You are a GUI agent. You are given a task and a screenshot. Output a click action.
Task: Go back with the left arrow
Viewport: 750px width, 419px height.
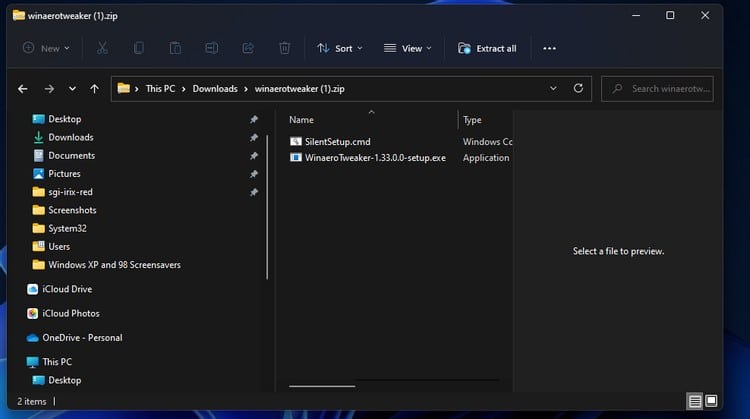22,89
